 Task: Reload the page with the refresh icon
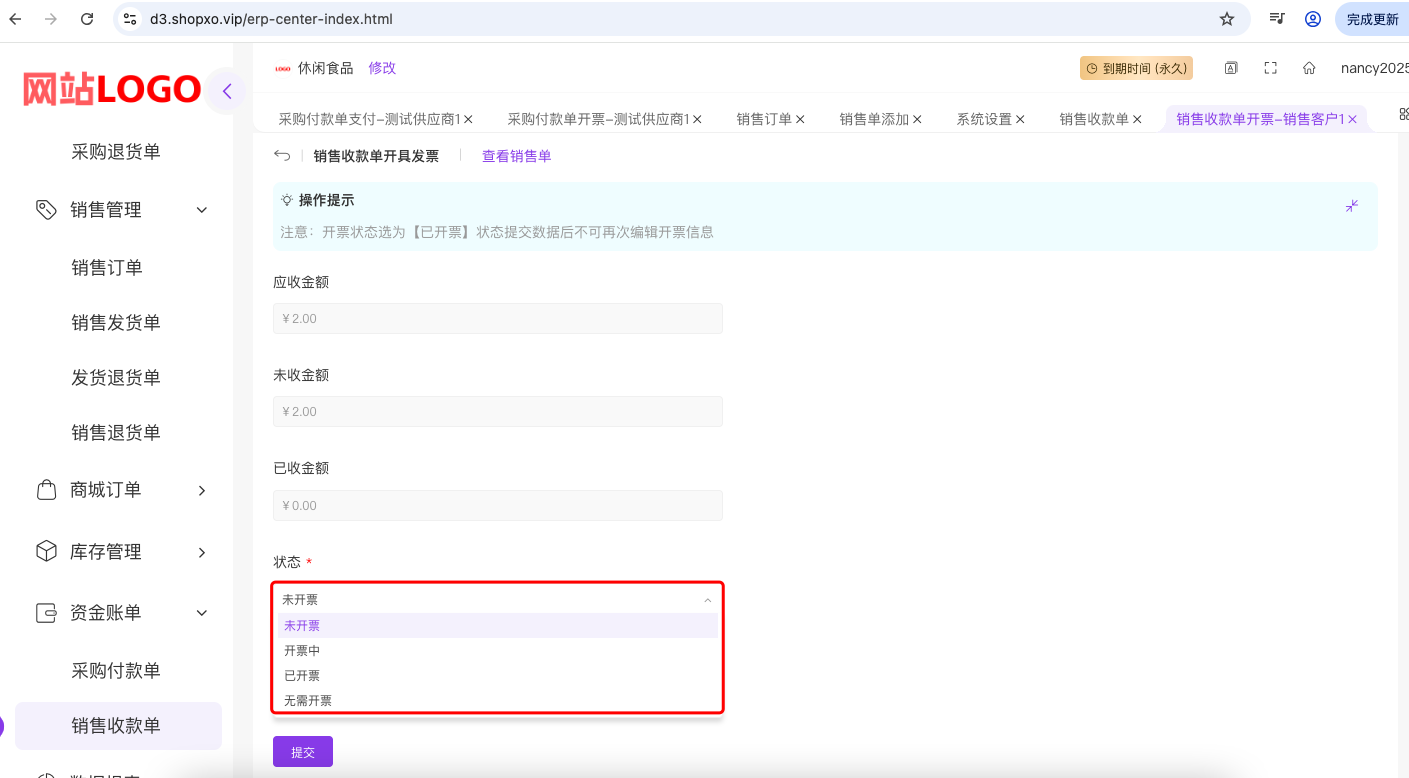click(87, 19)
